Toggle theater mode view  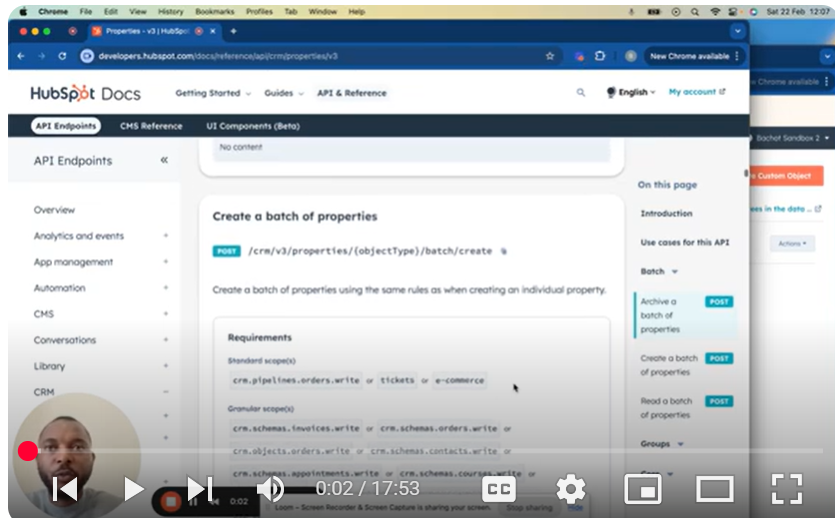pos(715,489)
